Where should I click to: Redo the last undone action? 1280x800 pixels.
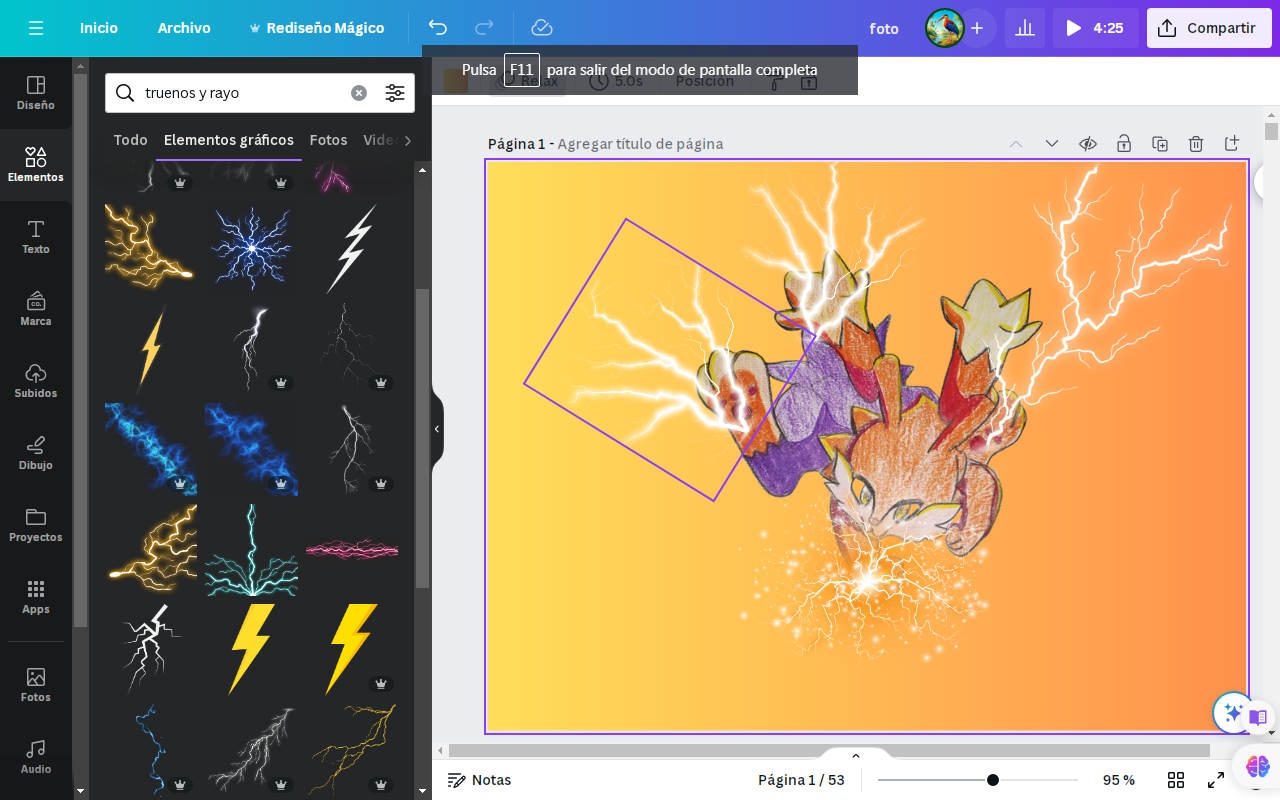pos(484,28)
